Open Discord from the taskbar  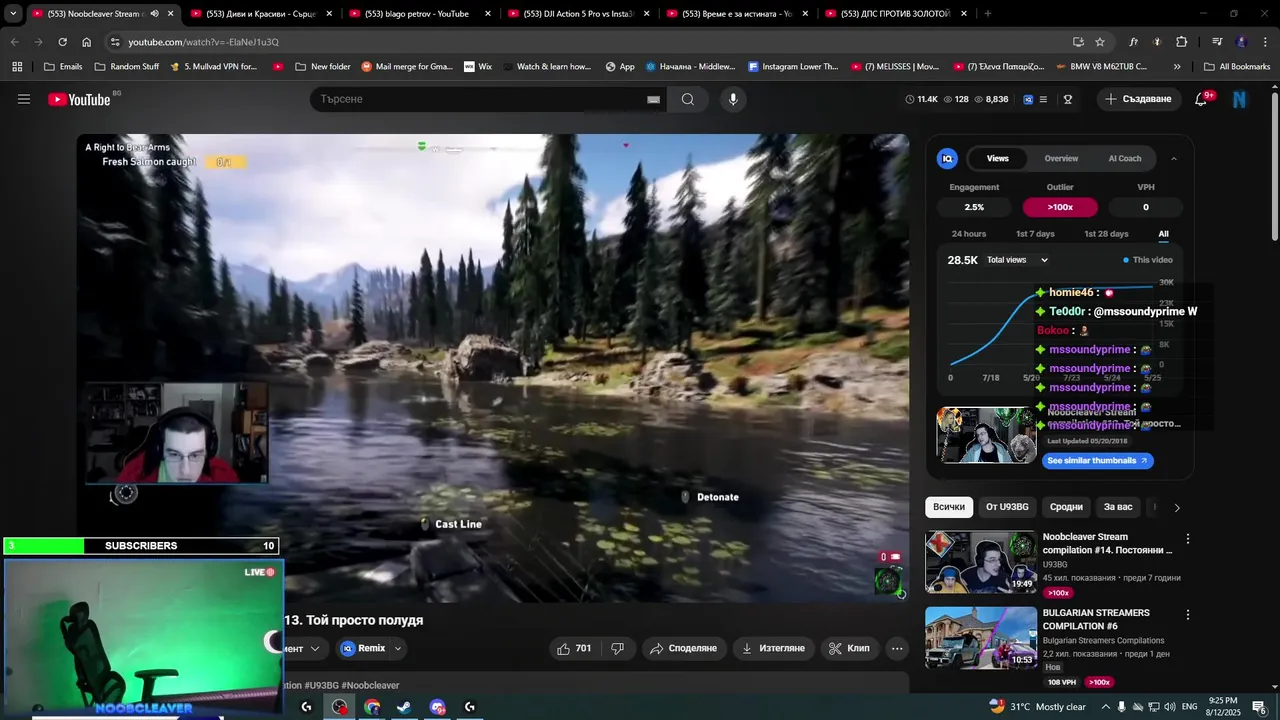pyautogui.click(x=437, y=707)
